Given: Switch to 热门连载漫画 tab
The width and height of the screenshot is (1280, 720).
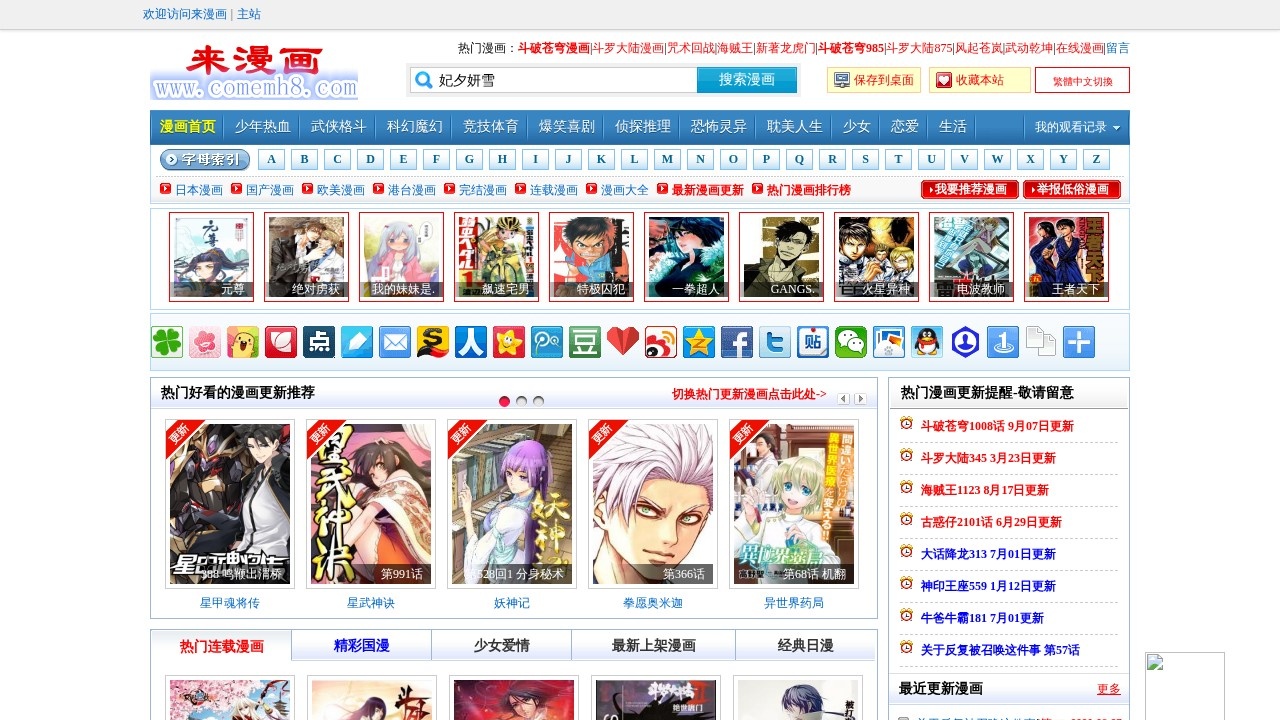Looking at the screenshot, I should (222, 646).
